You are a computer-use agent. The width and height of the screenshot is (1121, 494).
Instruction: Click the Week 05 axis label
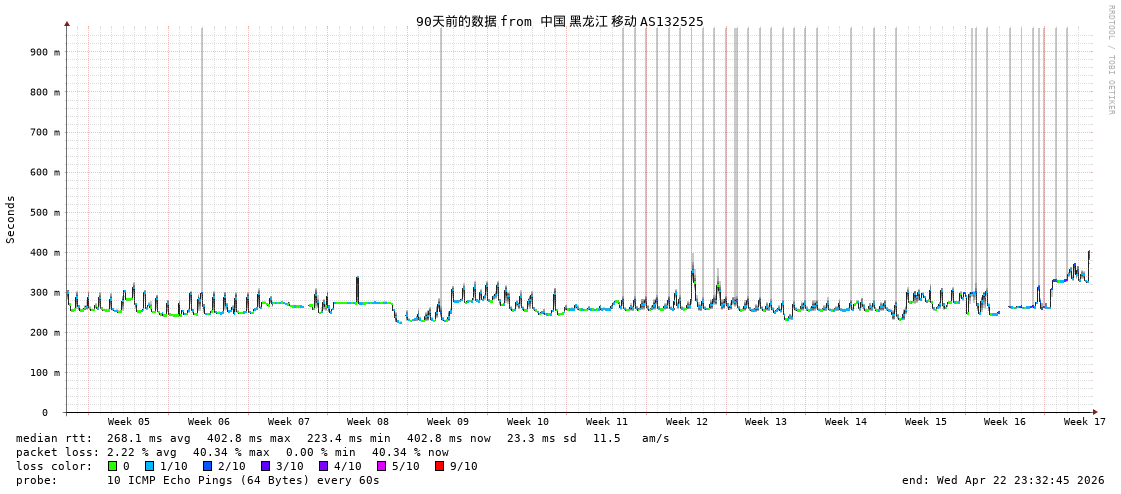129,422
